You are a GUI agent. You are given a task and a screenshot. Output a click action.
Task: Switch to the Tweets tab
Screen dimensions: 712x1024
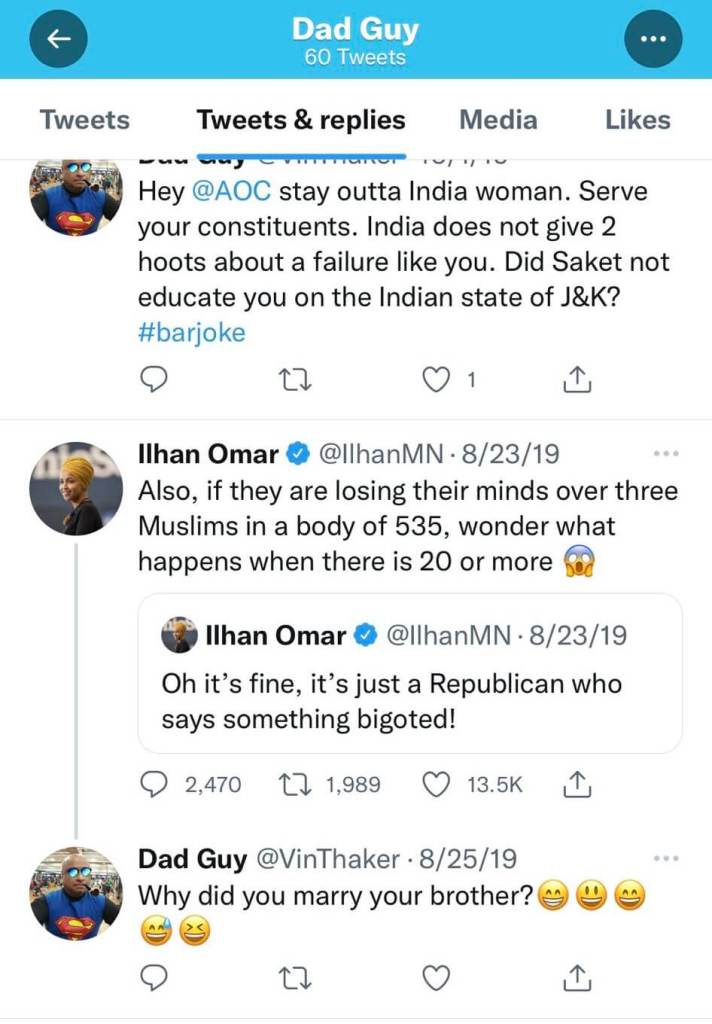(x=85, y=120)
